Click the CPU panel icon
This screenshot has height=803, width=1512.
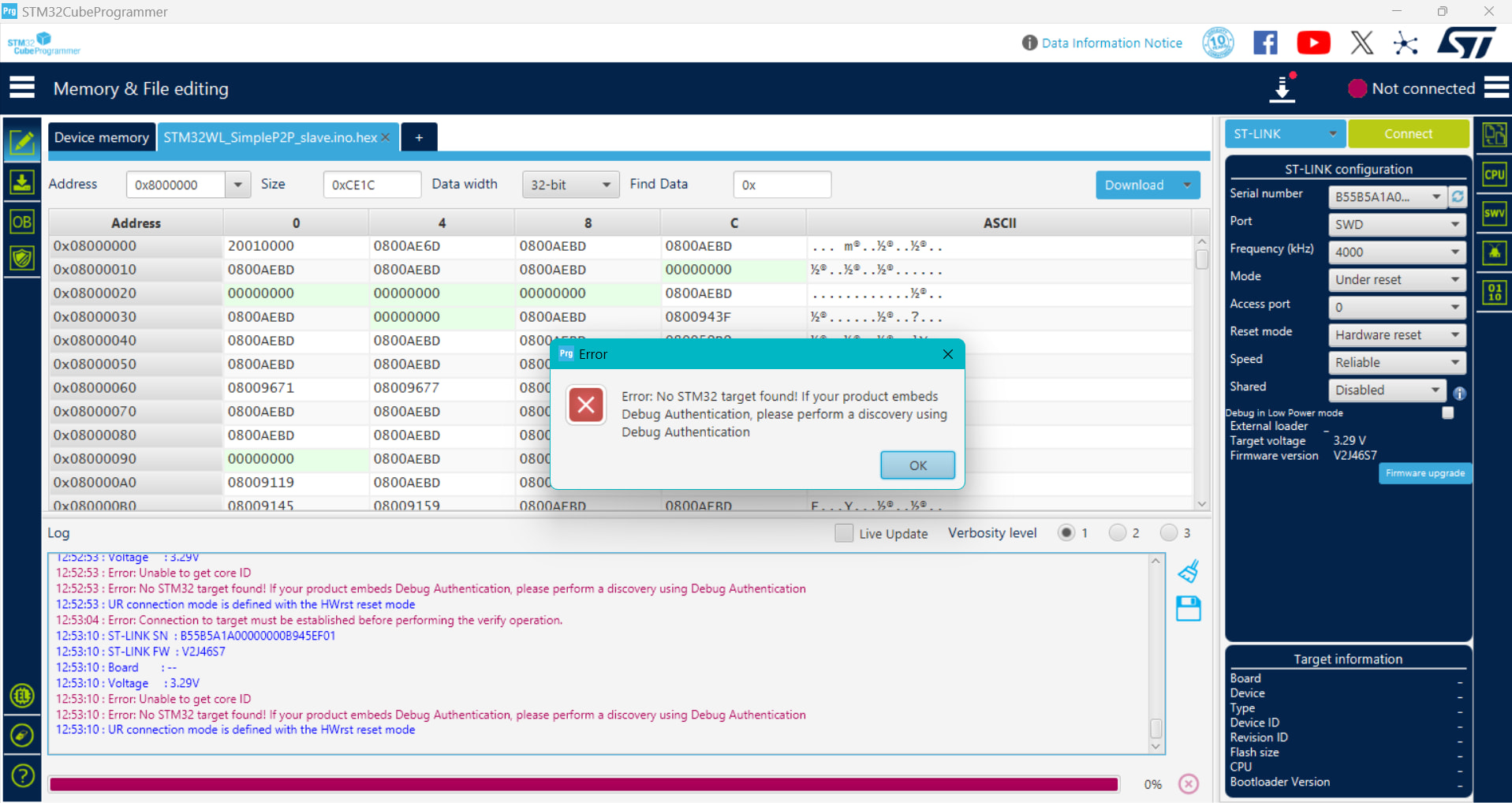(x=1494, y=174)
